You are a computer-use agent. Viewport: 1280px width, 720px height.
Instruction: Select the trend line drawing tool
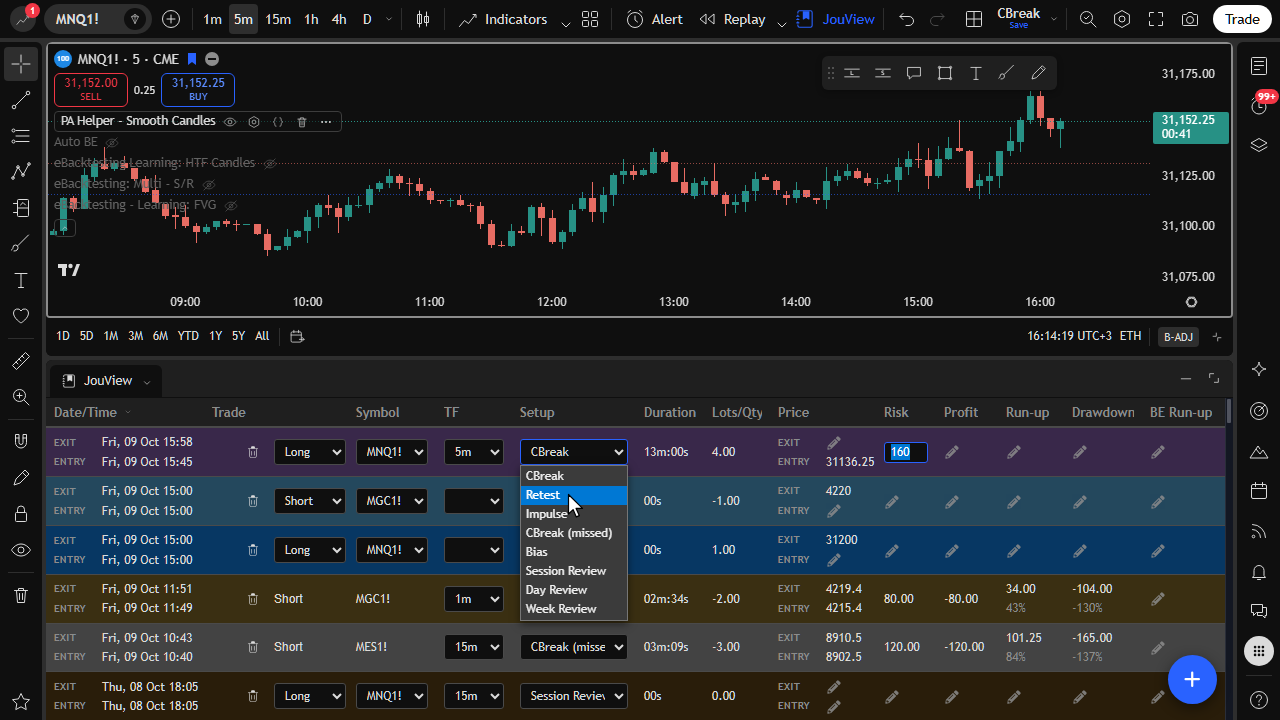click(20, 100)
